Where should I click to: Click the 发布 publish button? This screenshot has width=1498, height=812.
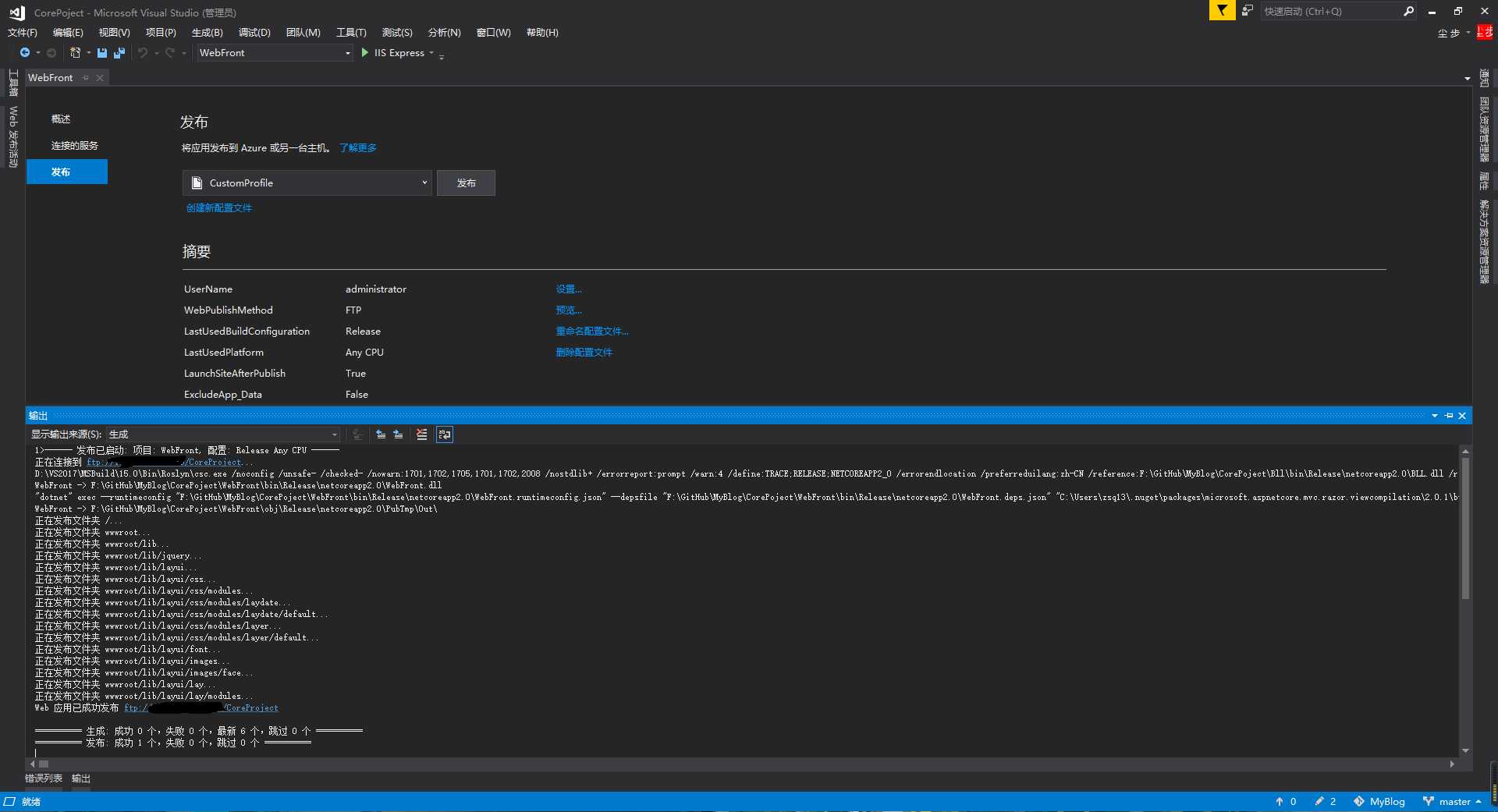pos(466,183)
